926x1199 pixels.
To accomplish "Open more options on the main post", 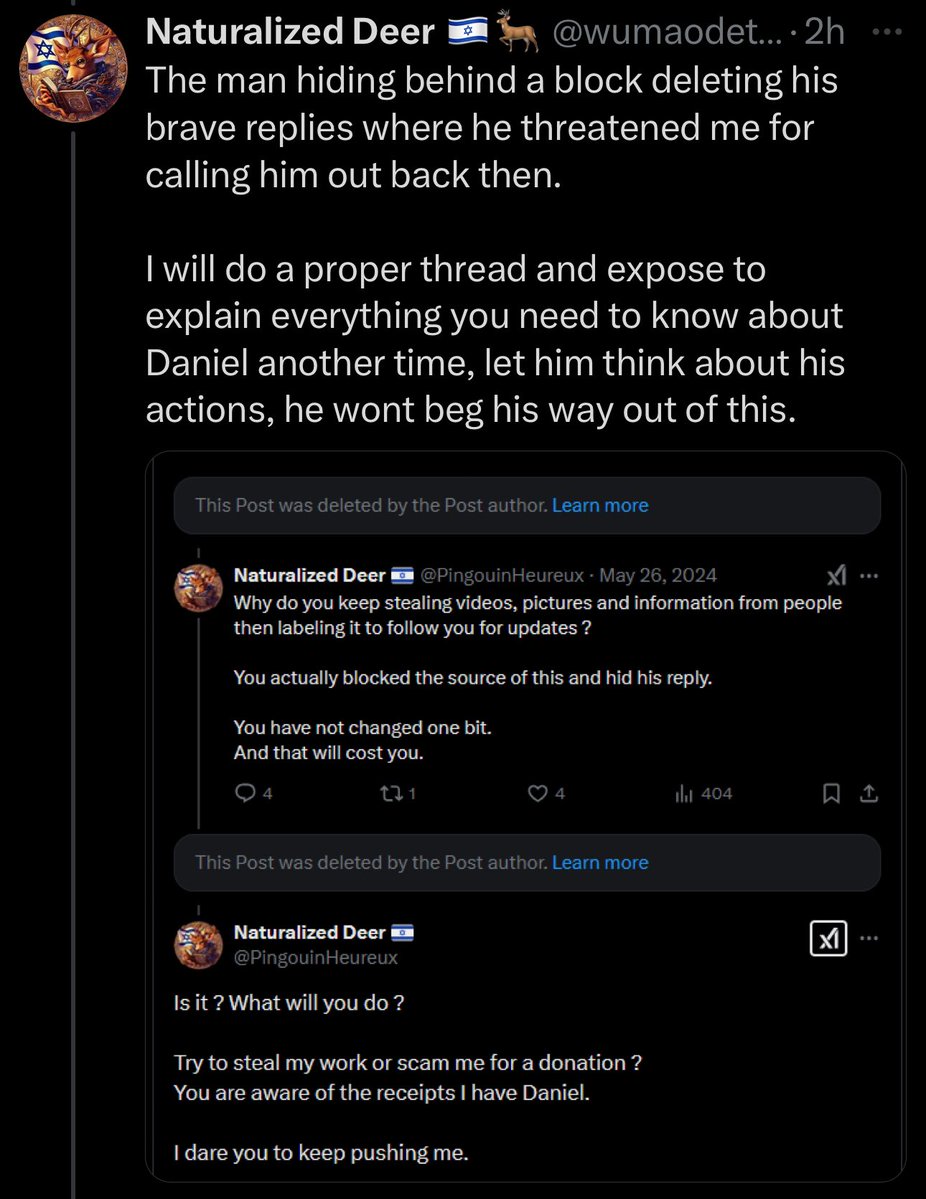I will click(886, 32).
